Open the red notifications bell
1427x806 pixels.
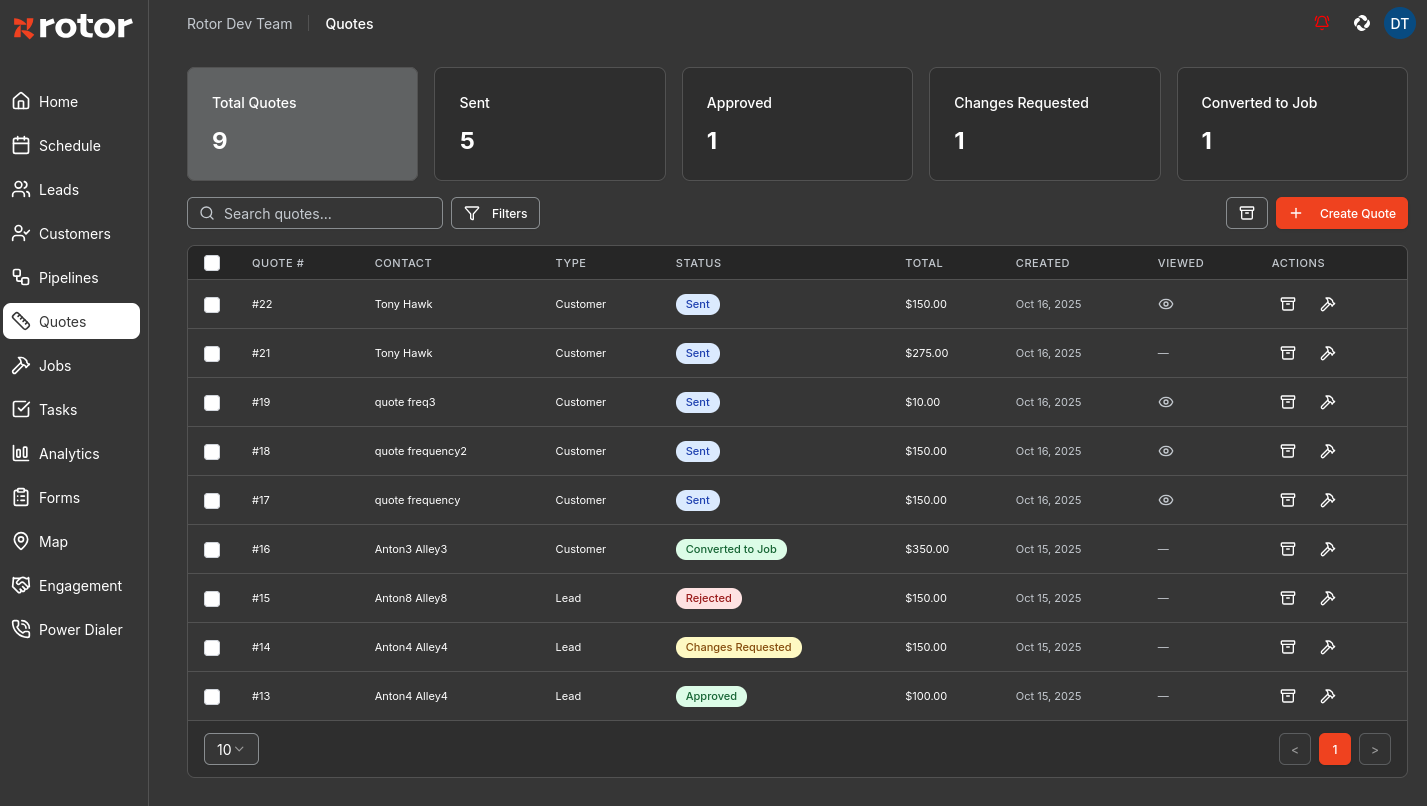(1322, 23)
